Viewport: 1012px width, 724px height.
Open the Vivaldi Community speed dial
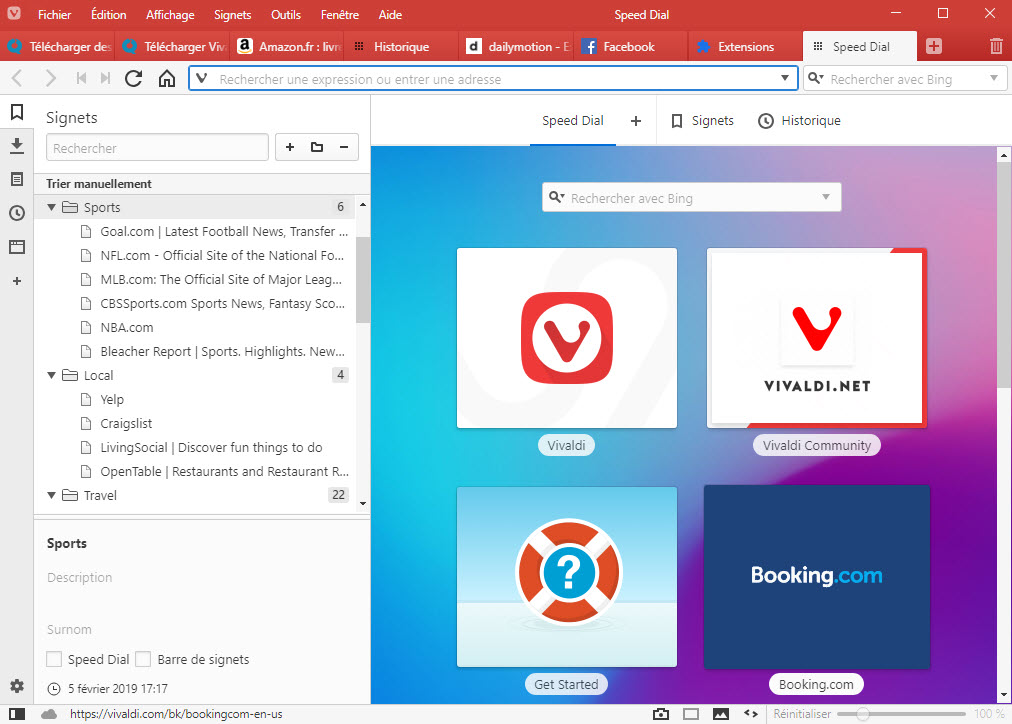tap(816, 337)
